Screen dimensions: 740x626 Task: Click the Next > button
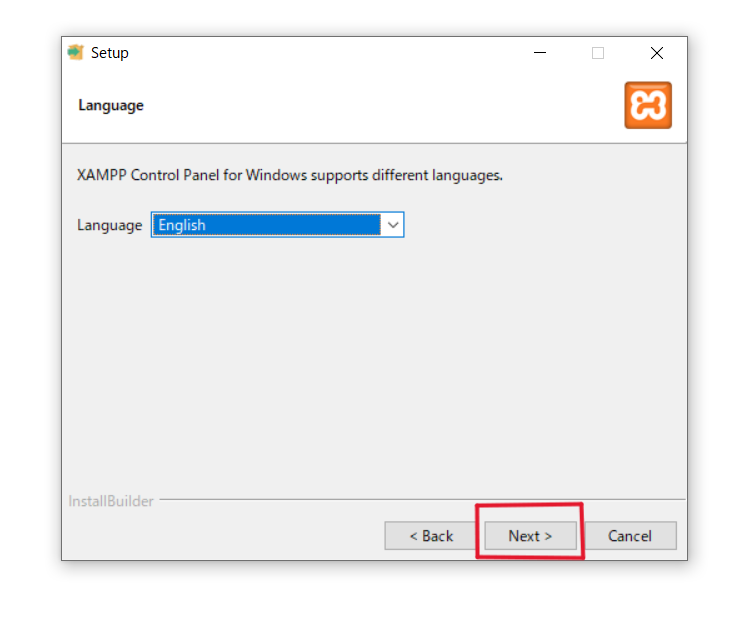coord(530,536)
